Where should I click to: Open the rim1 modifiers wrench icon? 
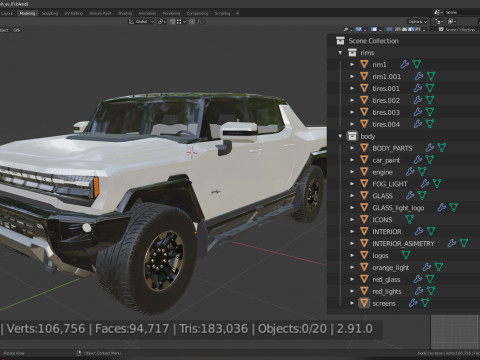point(404,64)
